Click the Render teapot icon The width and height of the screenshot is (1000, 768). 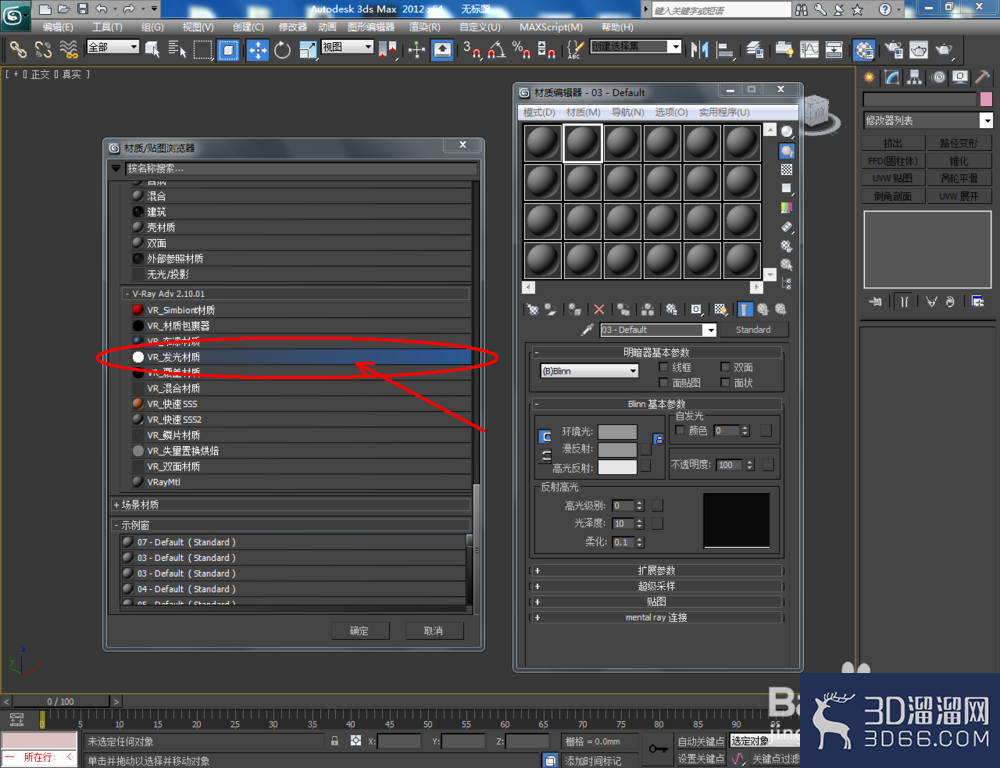943,50
